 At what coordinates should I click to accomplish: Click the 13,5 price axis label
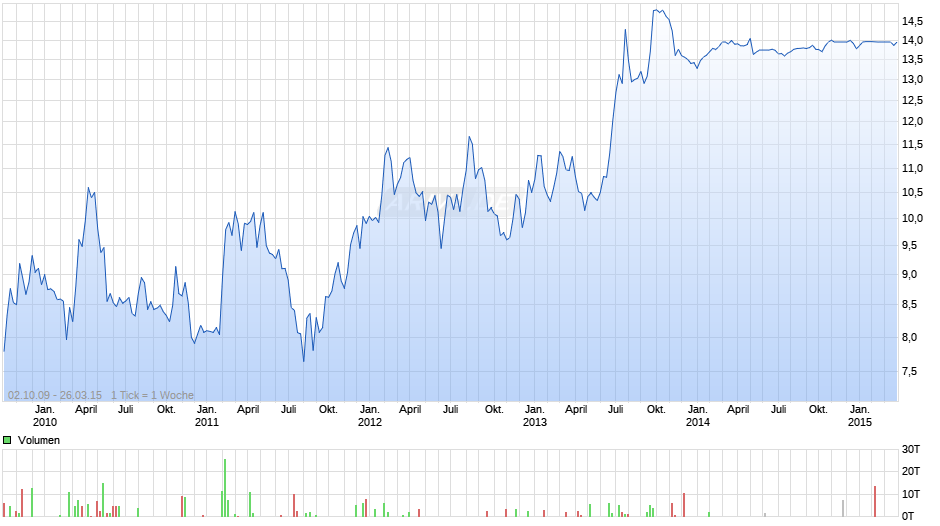[x=912, y=59]
